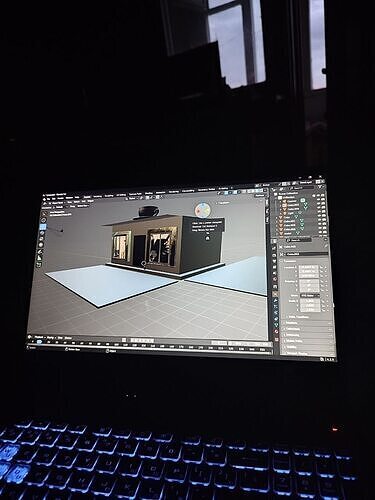Viewport: 375px width, 500px height.
Task: Click the object name field in properties
Action: pos(307,254)
